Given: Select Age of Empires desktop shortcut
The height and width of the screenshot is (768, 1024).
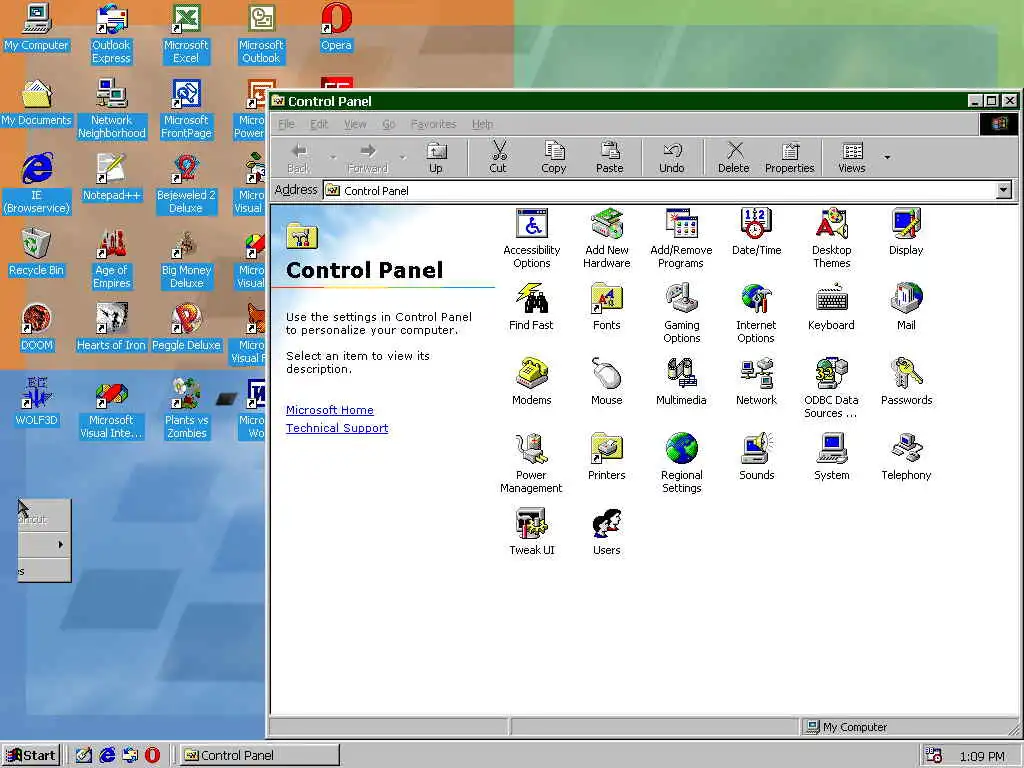Looking at the screenshot, I should 112,259.
